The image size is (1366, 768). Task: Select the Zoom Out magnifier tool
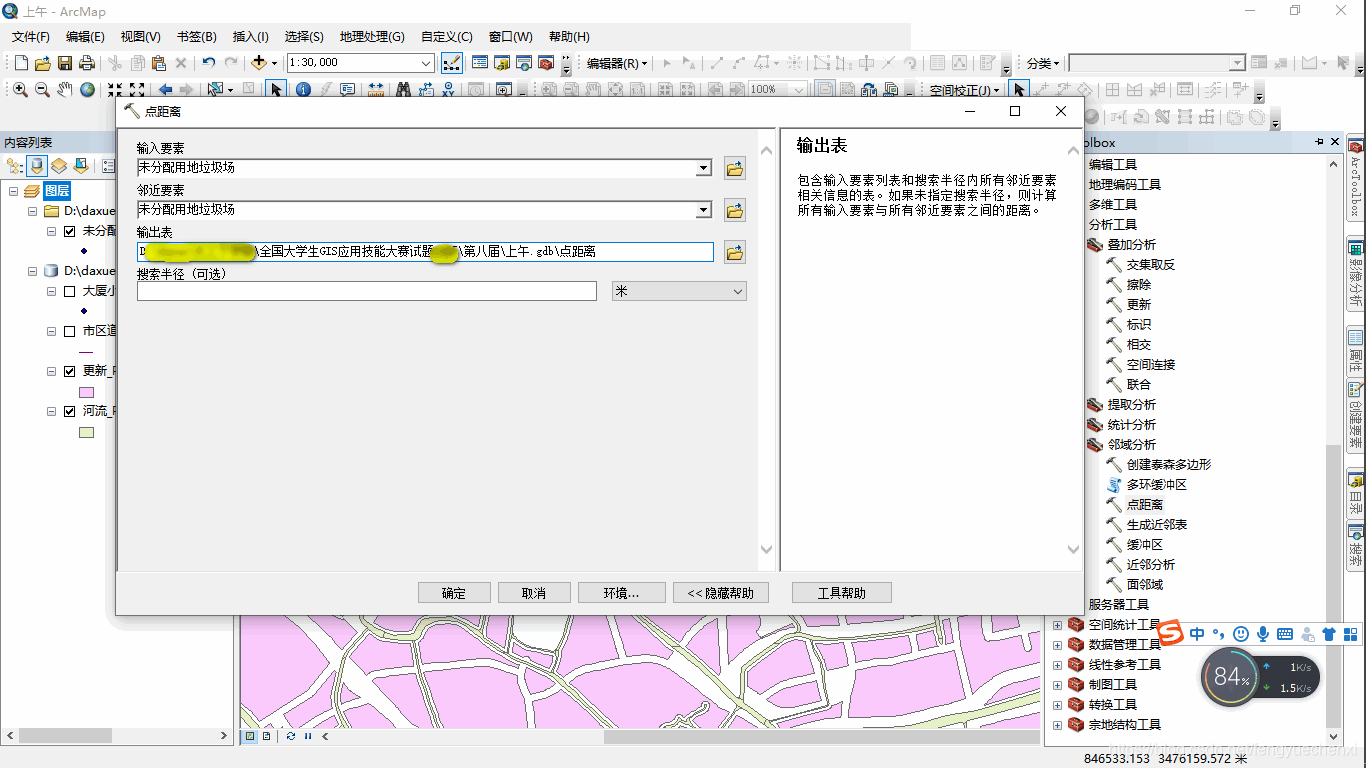pyautogui.click(x=42, y=89)
